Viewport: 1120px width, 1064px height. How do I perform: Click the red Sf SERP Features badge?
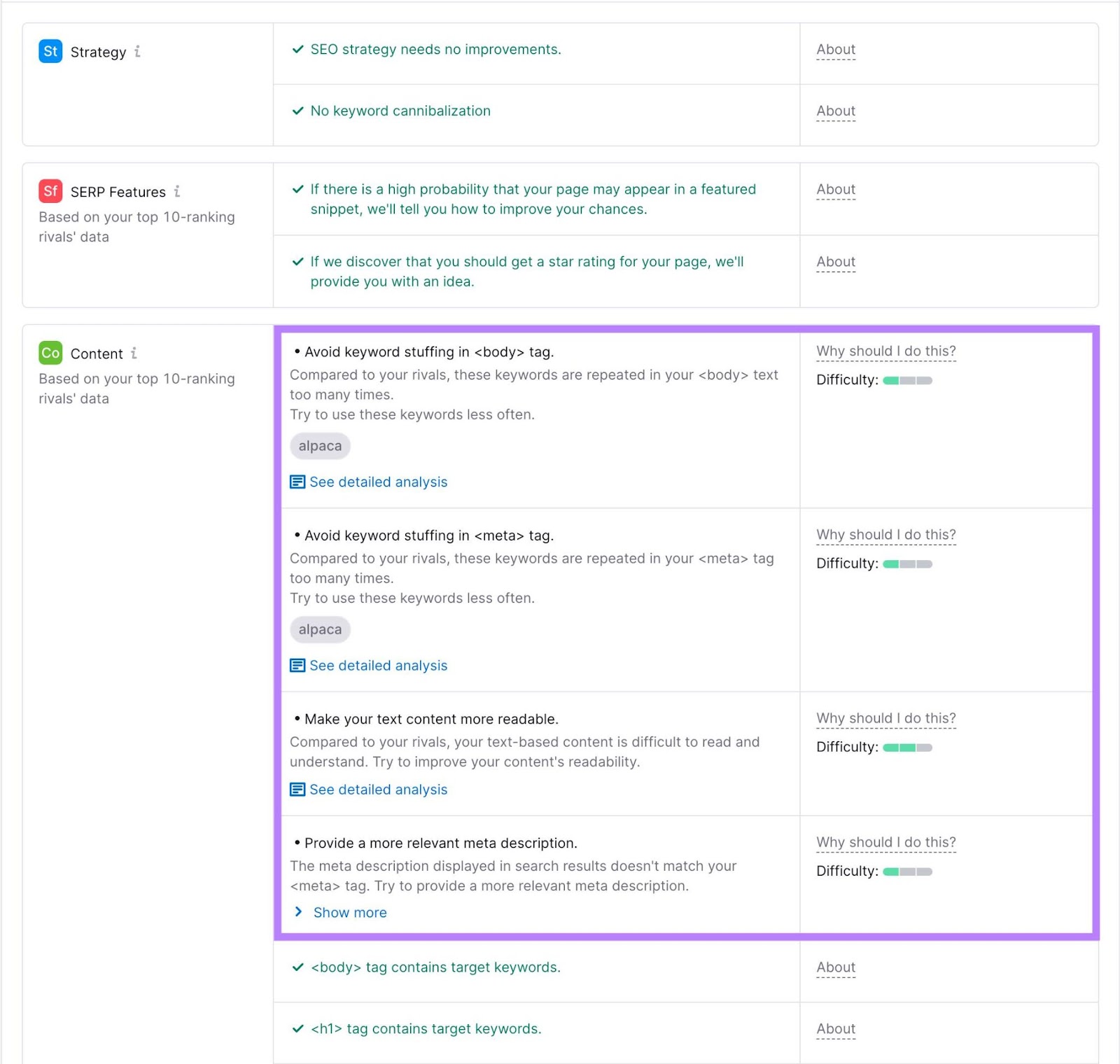[x=50, y=191]
